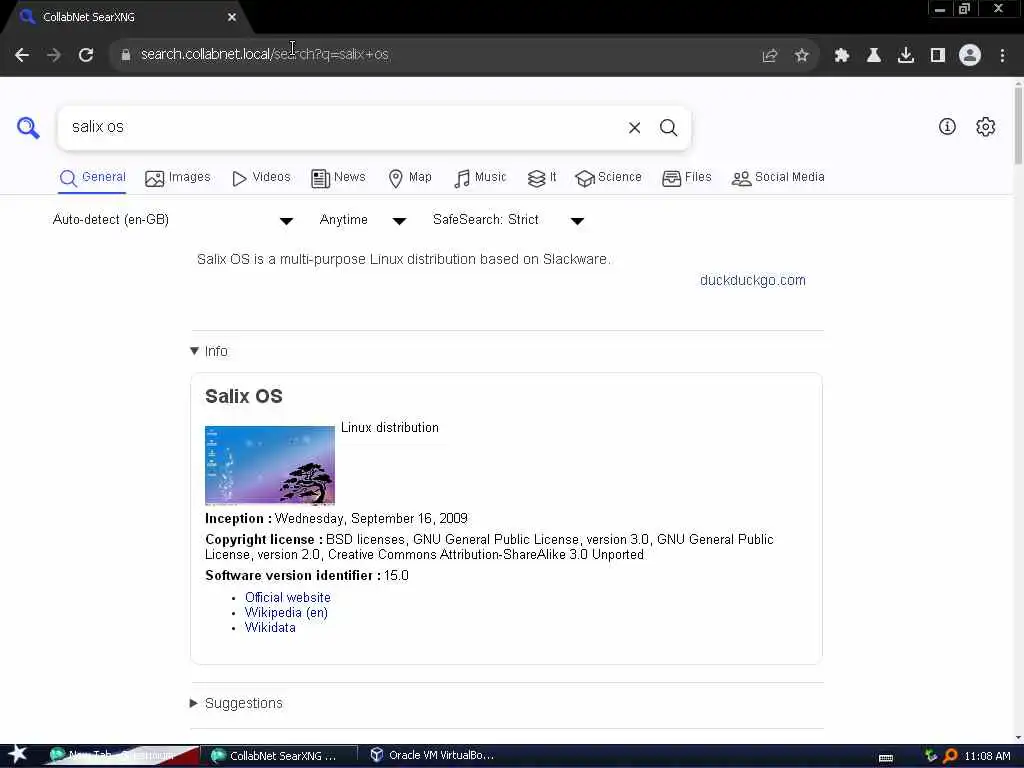The height and width of the screenshot is (768, 1024).
Task: Switch to Science category
Action: pos(608,178)
